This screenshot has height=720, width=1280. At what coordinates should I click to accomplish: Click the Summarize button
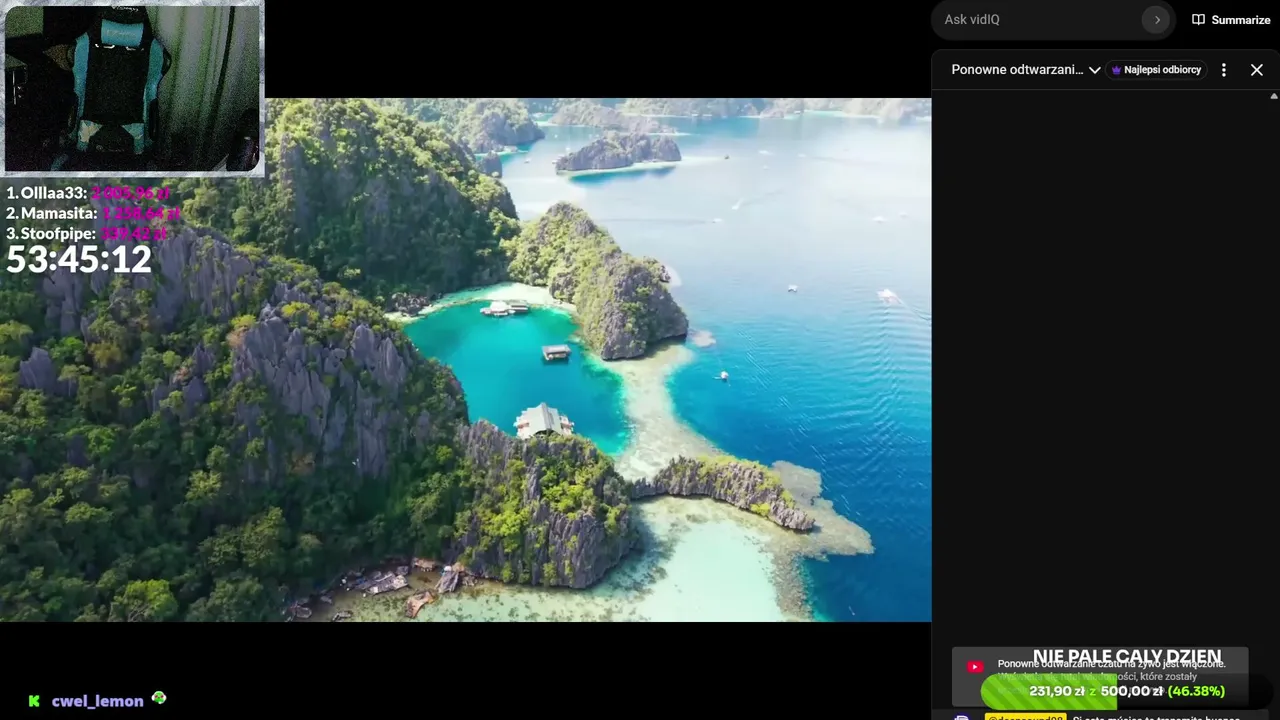[1231, 20]
